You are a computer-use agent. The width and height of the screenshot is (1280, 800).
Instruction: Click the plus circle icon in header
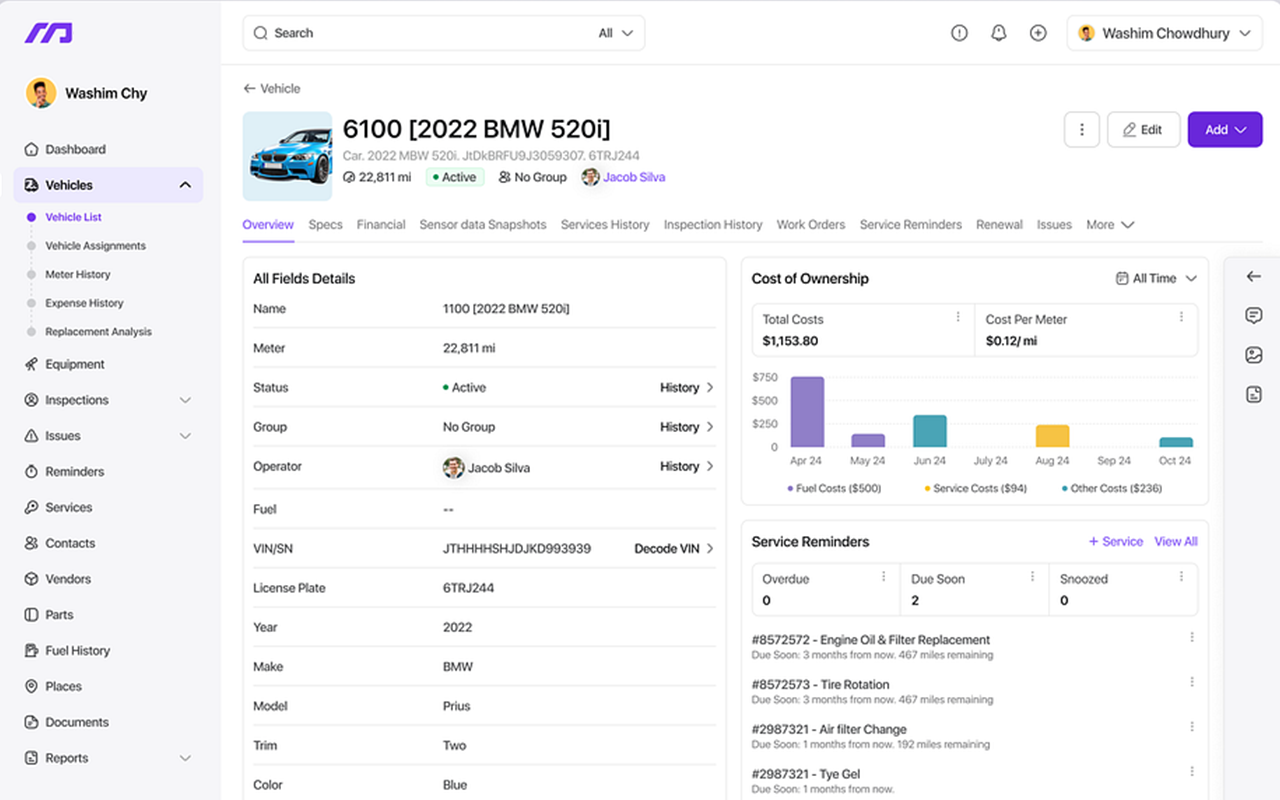pos(1038,33)
